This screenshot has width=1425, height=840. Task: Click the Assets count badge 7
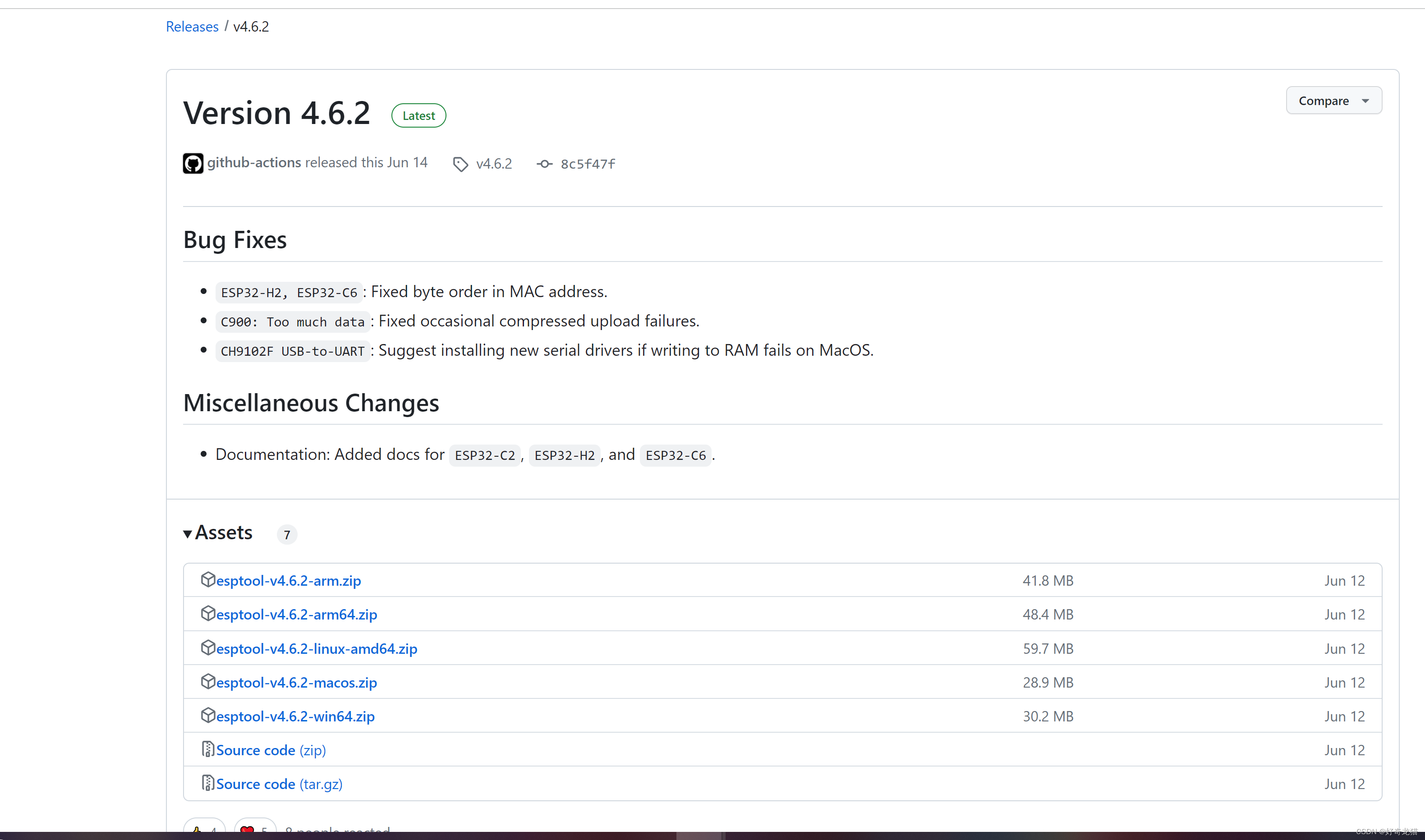coord(287,534)
